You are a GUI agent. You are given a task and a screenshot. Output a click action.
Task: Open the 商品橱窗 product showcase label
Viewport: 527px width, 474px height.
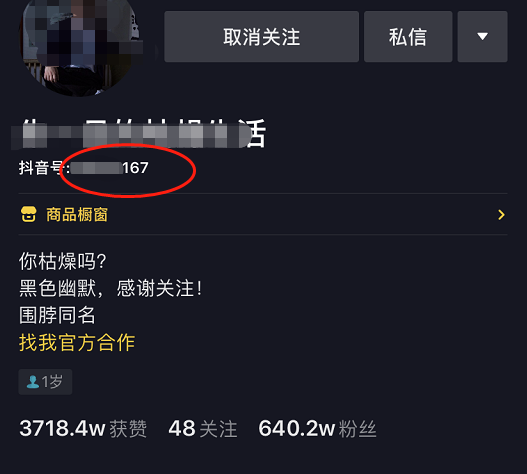77,214
